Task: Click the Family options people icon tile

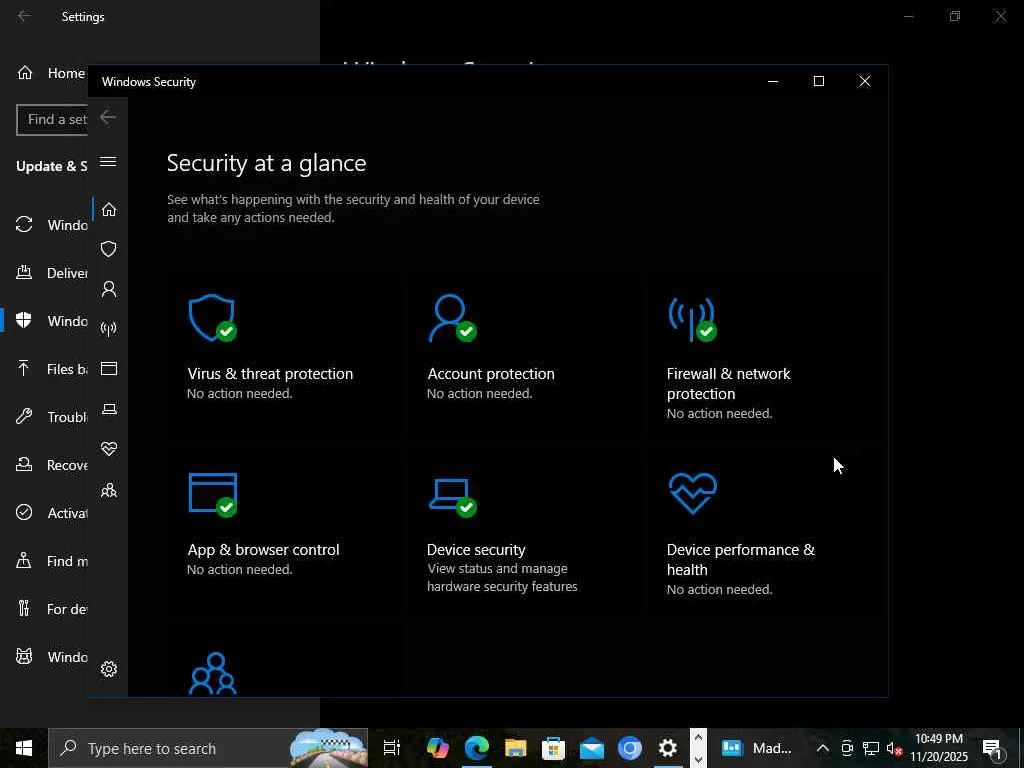Action: click(213, 673)
